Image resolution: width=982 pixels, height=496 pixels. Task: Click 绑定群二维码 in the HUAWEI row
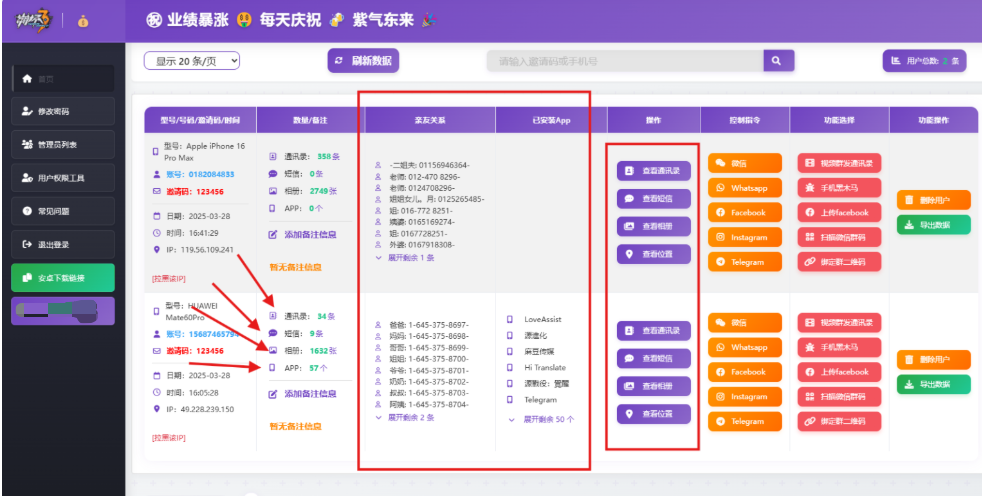click(839, 421)
